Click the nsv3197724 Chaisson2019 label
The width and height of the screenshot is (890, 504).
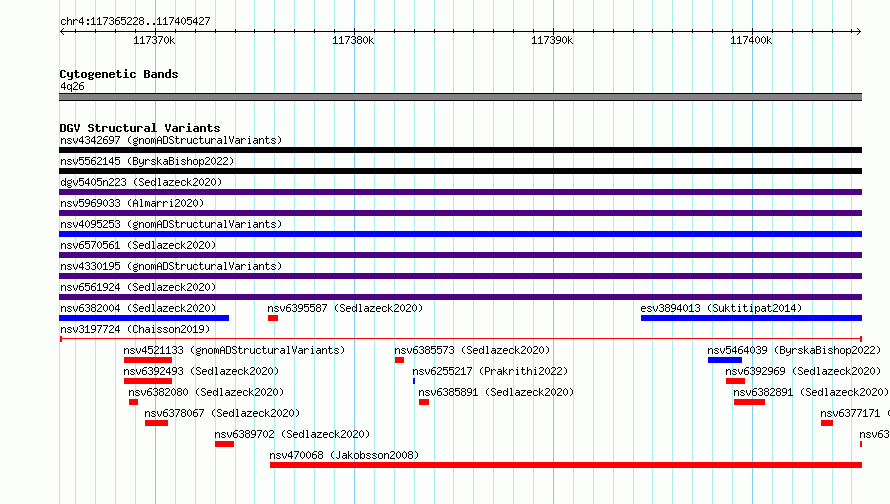135,329
